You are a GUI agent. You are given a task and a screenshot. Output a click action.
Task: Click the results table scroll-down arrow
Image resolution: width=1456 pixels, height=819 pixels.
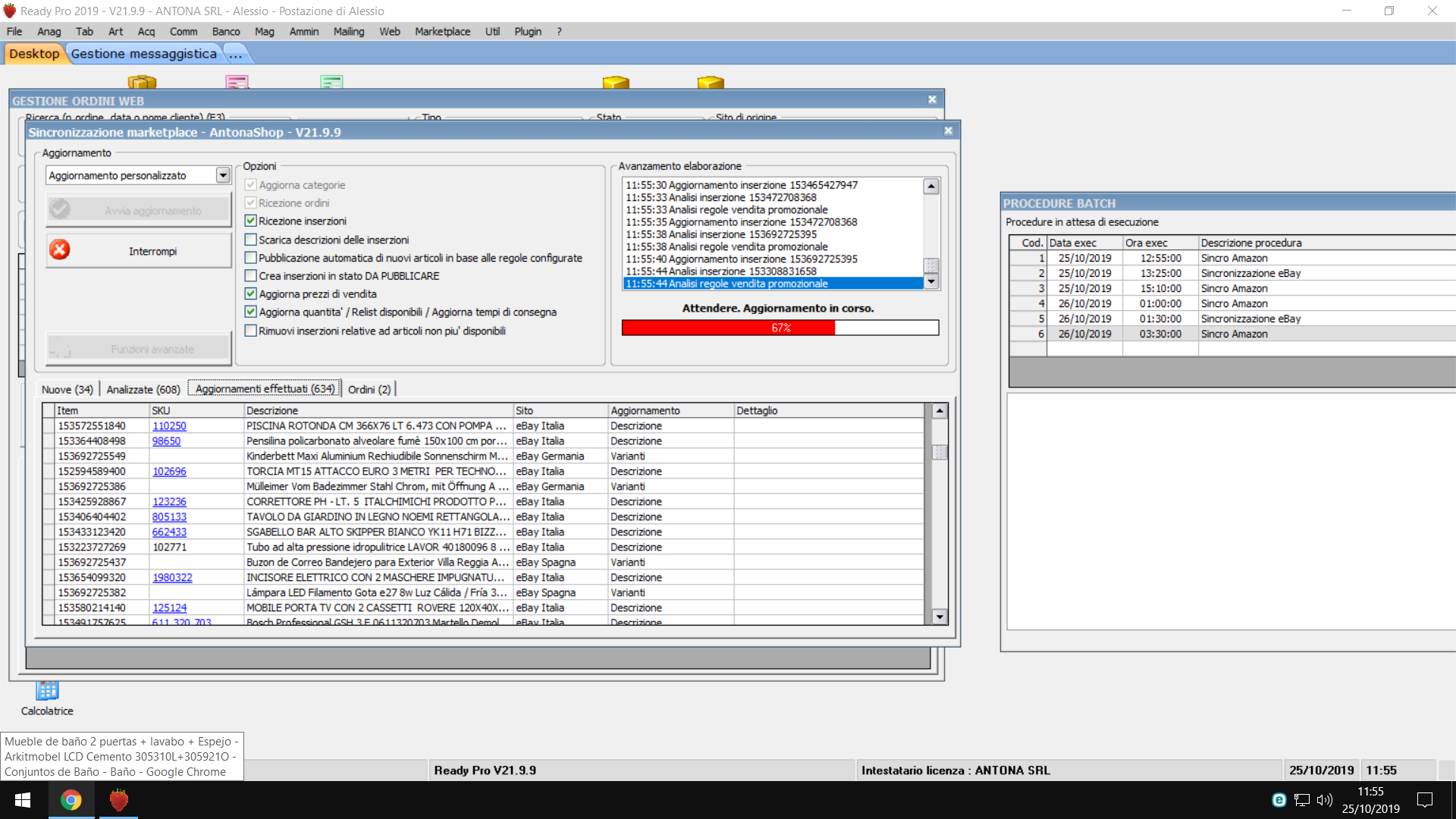pos(940,617)
